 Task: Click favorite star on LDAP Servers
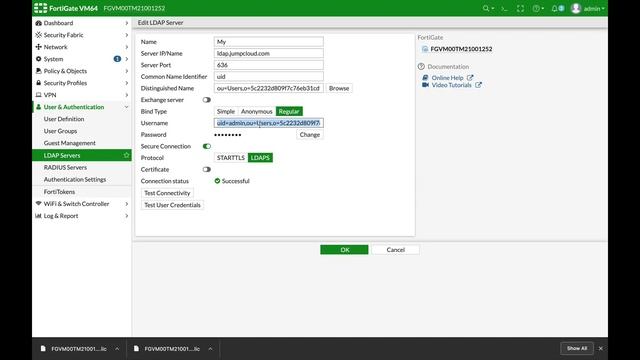click(x=126, y=155)
